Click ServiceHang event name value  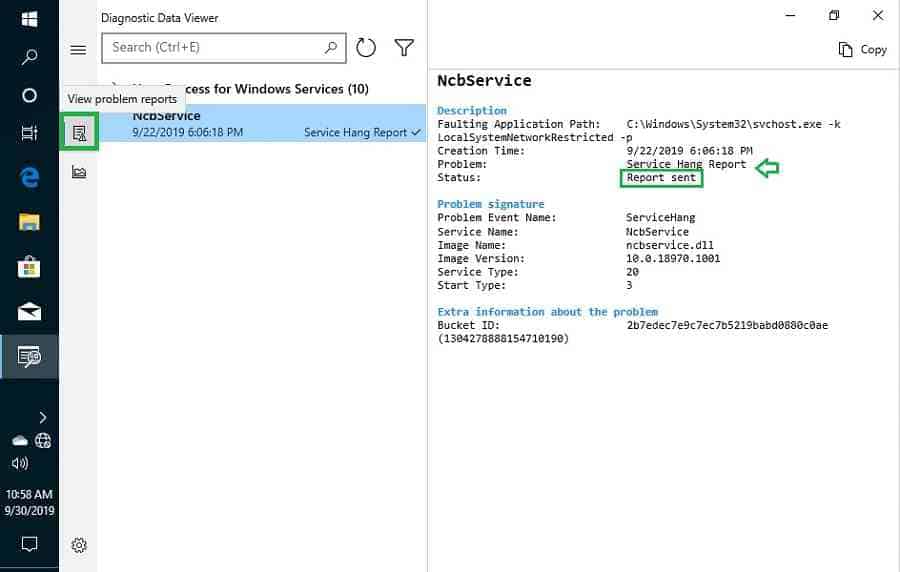[660, 217]
